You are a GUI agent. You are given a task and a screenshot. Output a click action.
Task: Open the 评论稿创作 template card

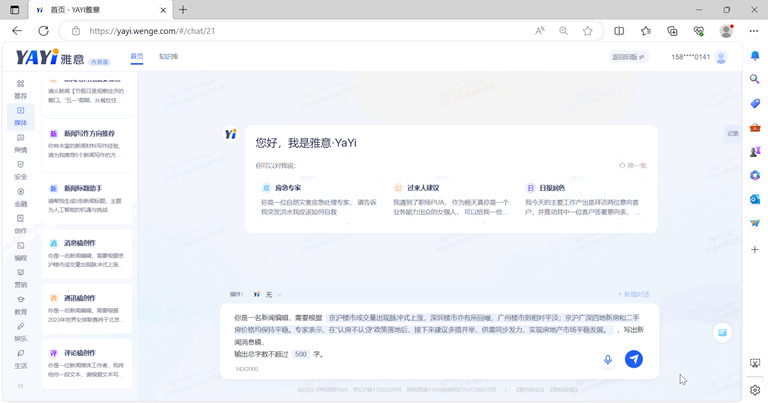click(x=87, y=363)
